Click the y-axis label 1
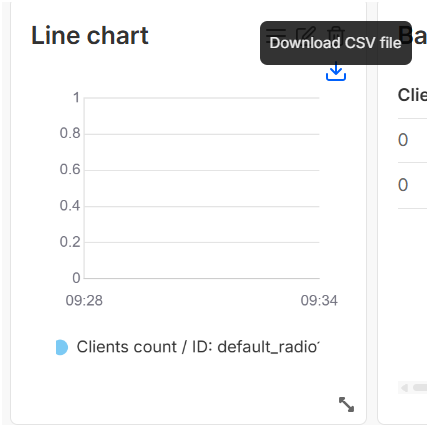 tap(76, 98)
